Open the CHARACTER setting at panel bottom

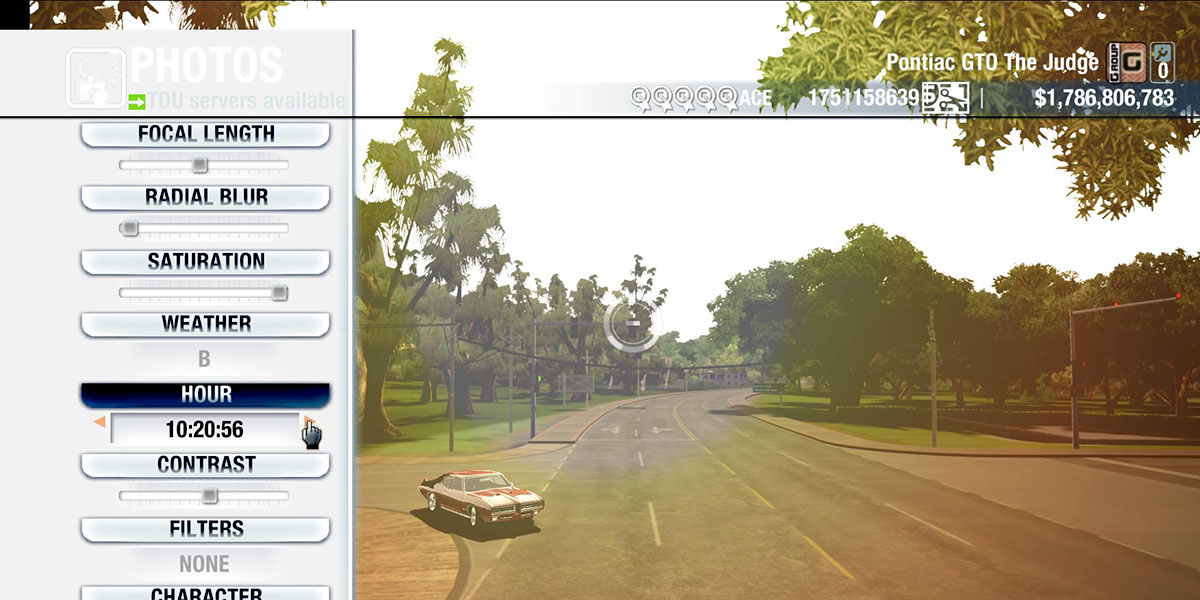tap(205, 593)
